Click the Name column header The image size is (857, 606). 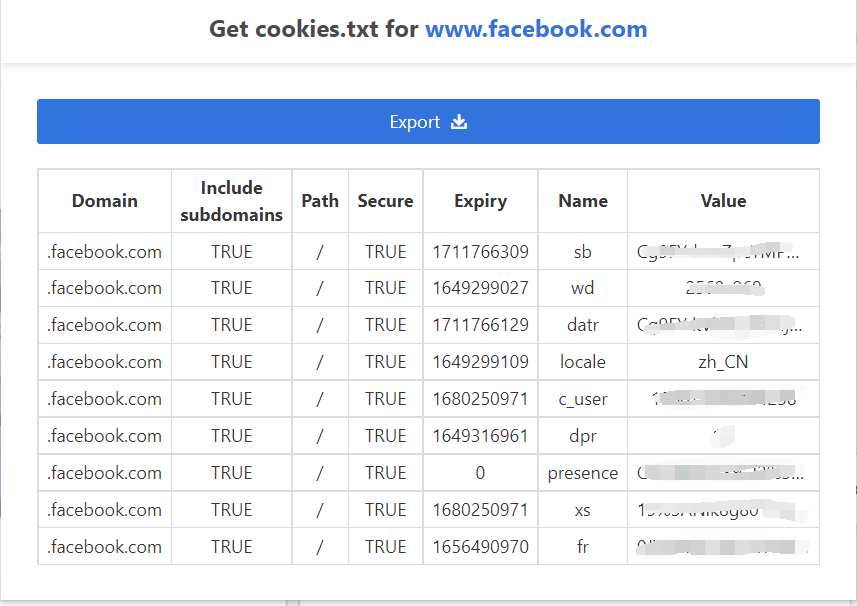pyautogui.click(x=582, y=201)
